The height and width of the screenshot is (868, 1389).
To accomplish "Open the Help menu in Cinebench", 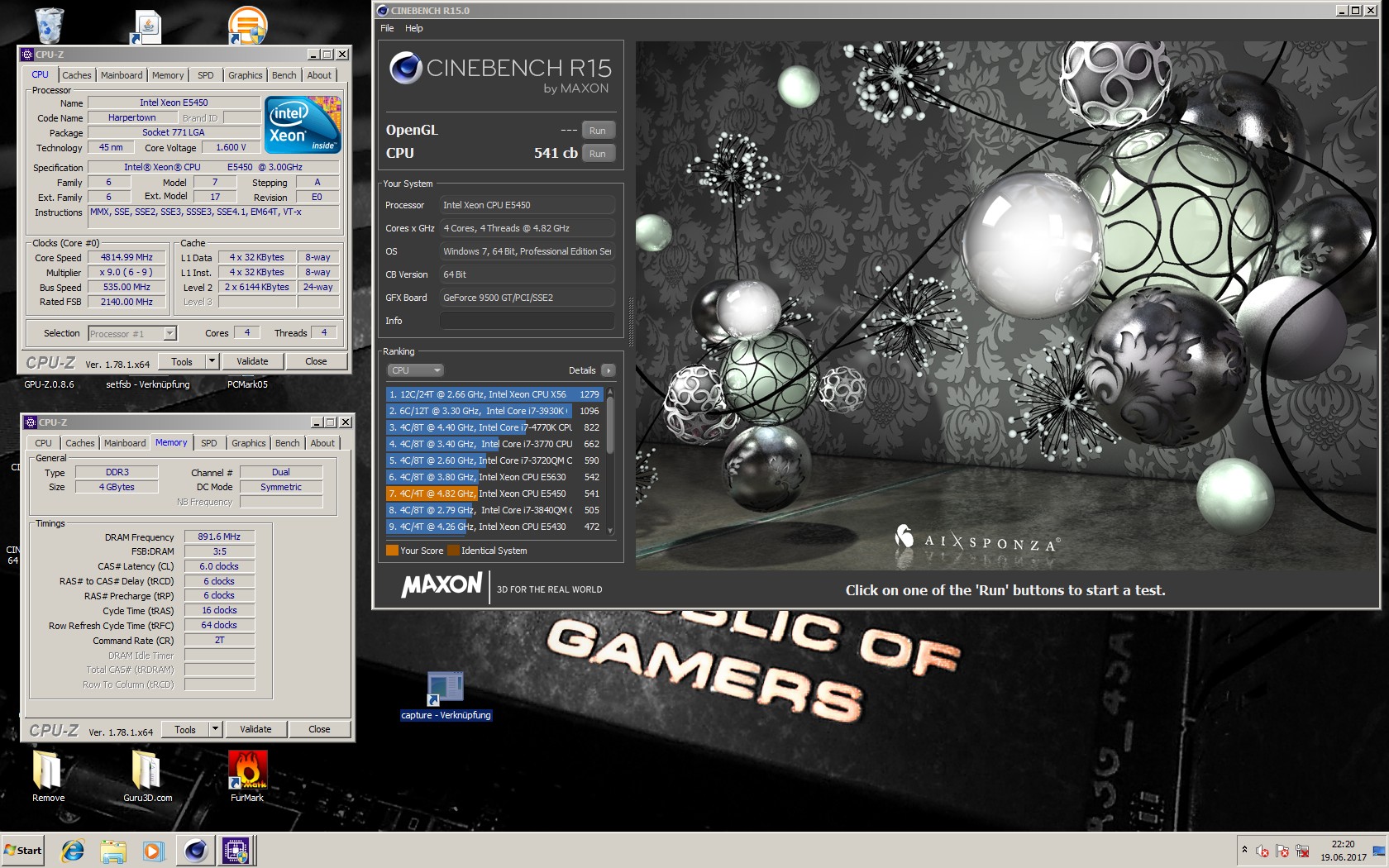I will [413, 28].
